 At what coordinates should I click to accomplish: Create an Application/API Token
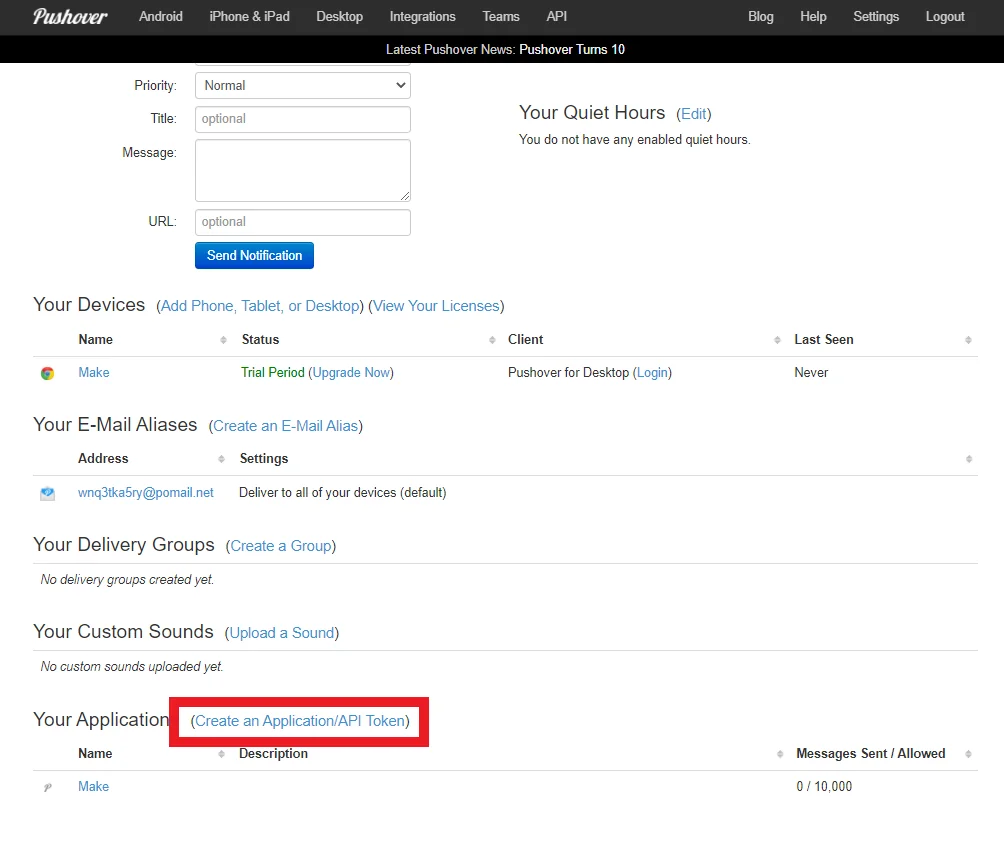pyautogui.click(x=300, y=721)
